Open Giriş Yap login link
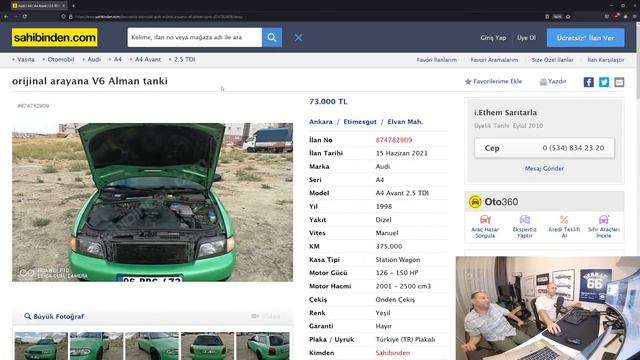The image size is (640, 360). 493,38
